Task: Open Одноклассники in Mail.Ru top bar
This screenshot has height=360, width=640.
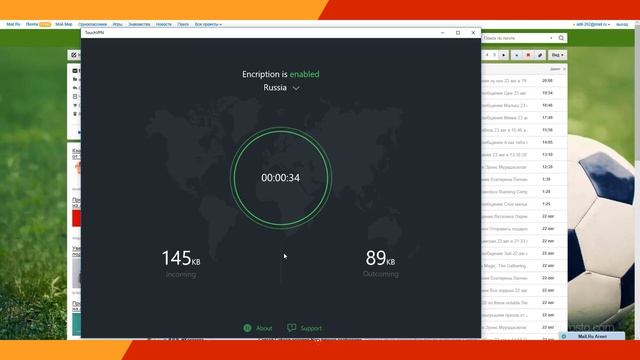Action: [x=93, y=24]
